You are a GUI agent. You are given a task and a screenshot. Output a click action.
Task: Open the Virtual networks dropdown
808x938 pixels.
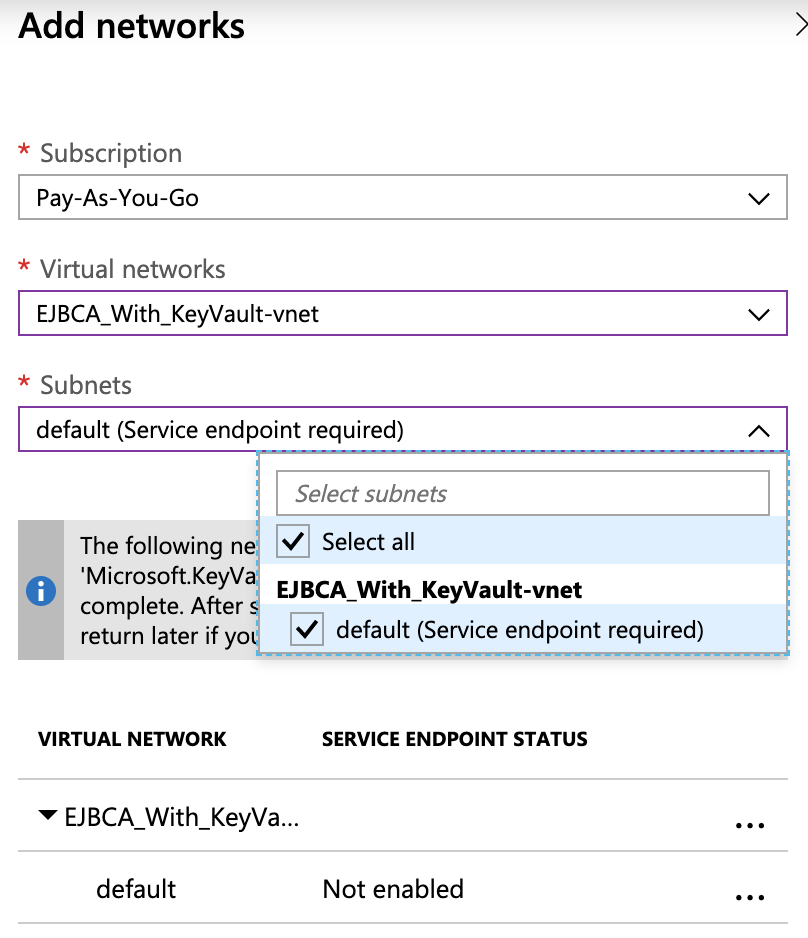[x=402, y=314]
